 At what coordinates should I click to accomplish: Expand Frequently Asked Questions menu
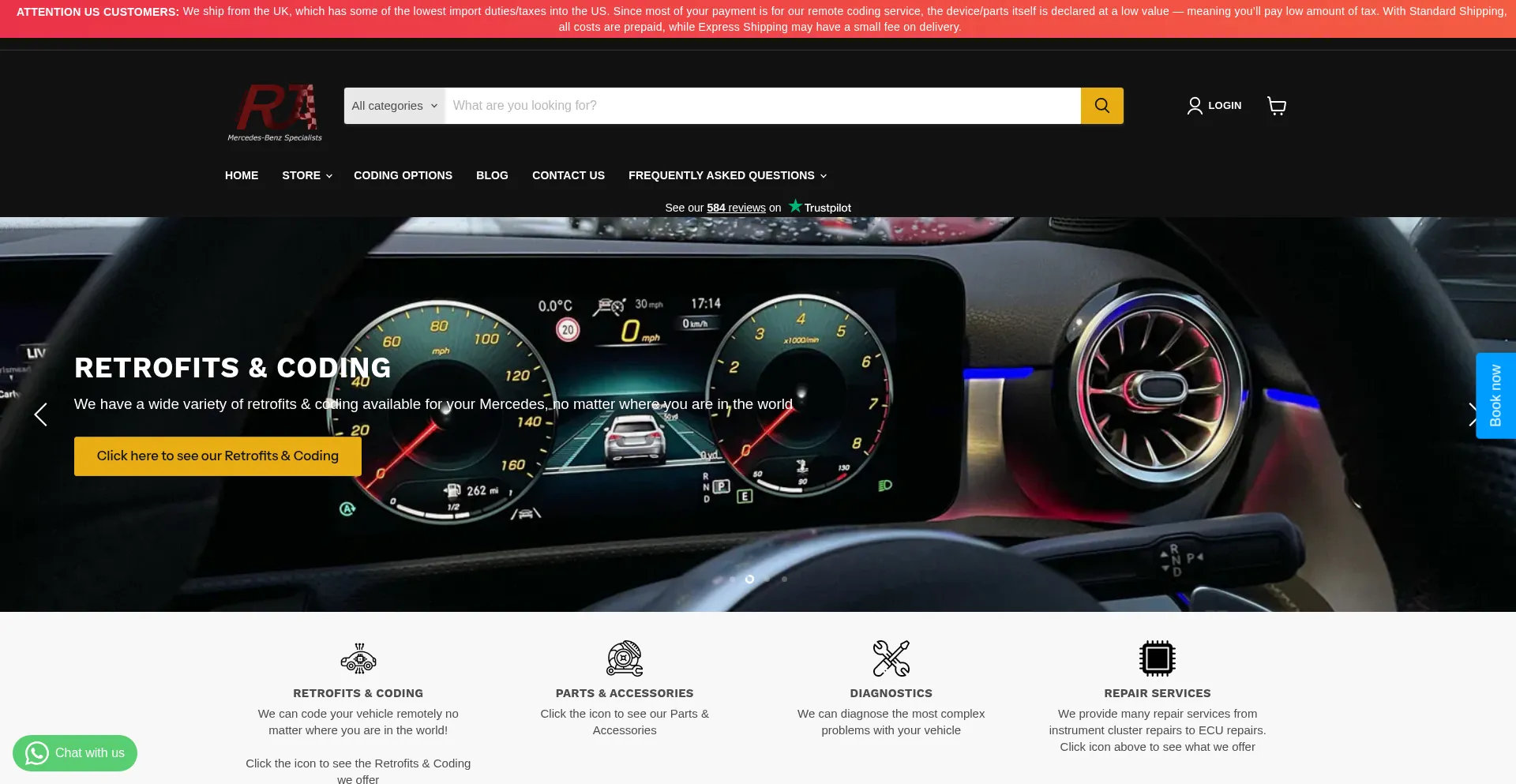[x=728, y=175]
